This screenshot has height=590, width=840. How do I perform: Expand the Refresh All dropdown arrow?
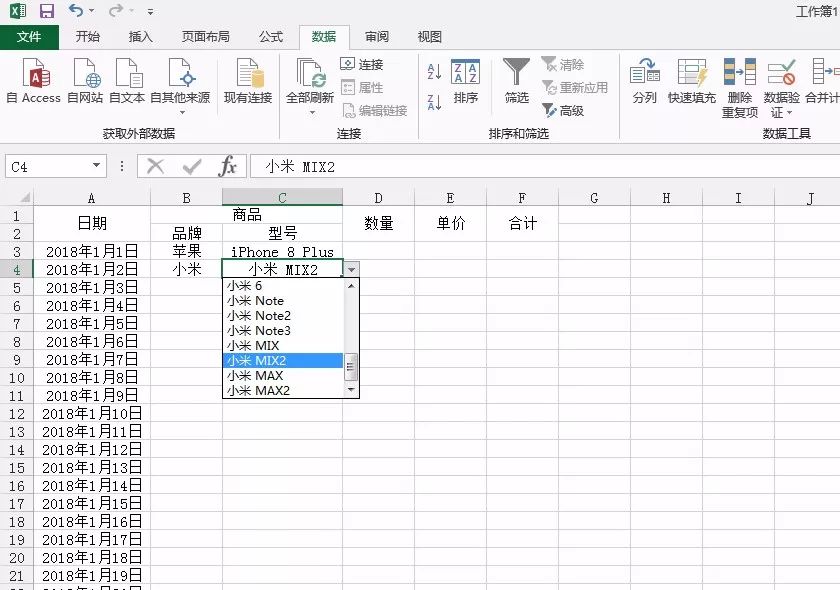[x=312, y=113]
